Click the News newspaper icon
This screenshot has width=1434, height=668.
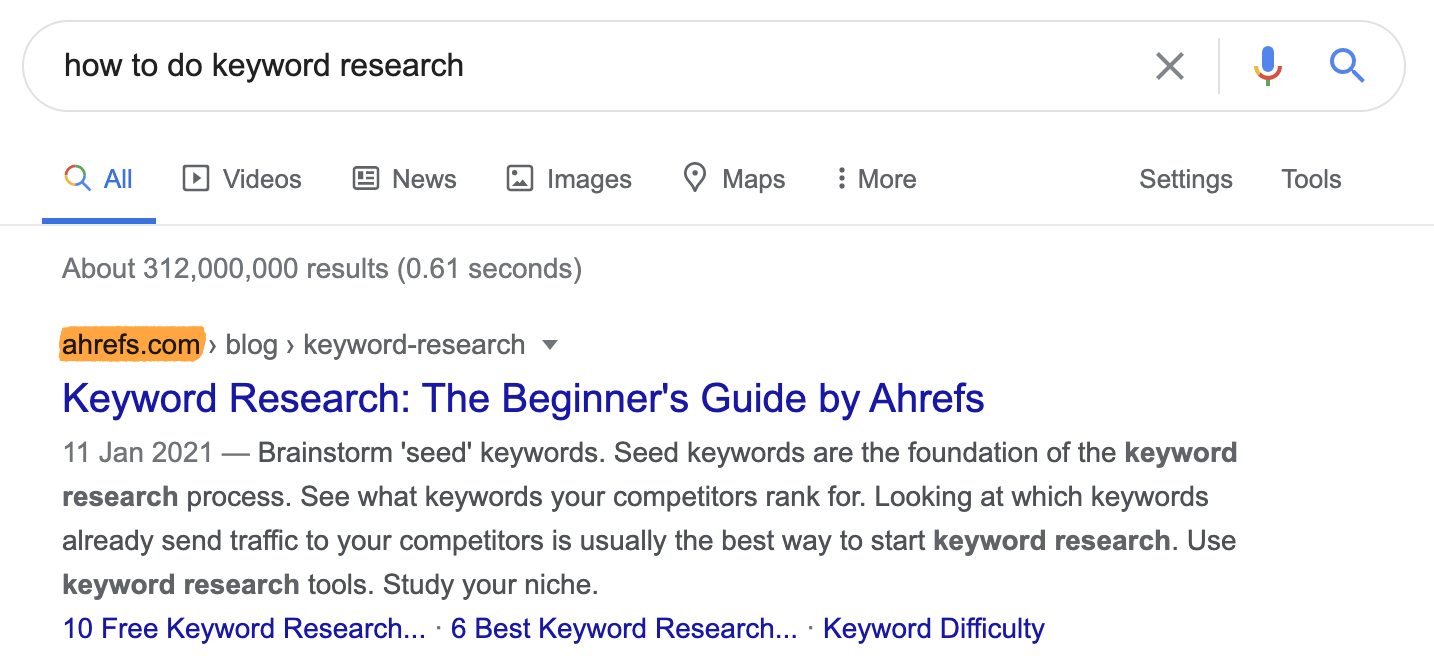366,179
